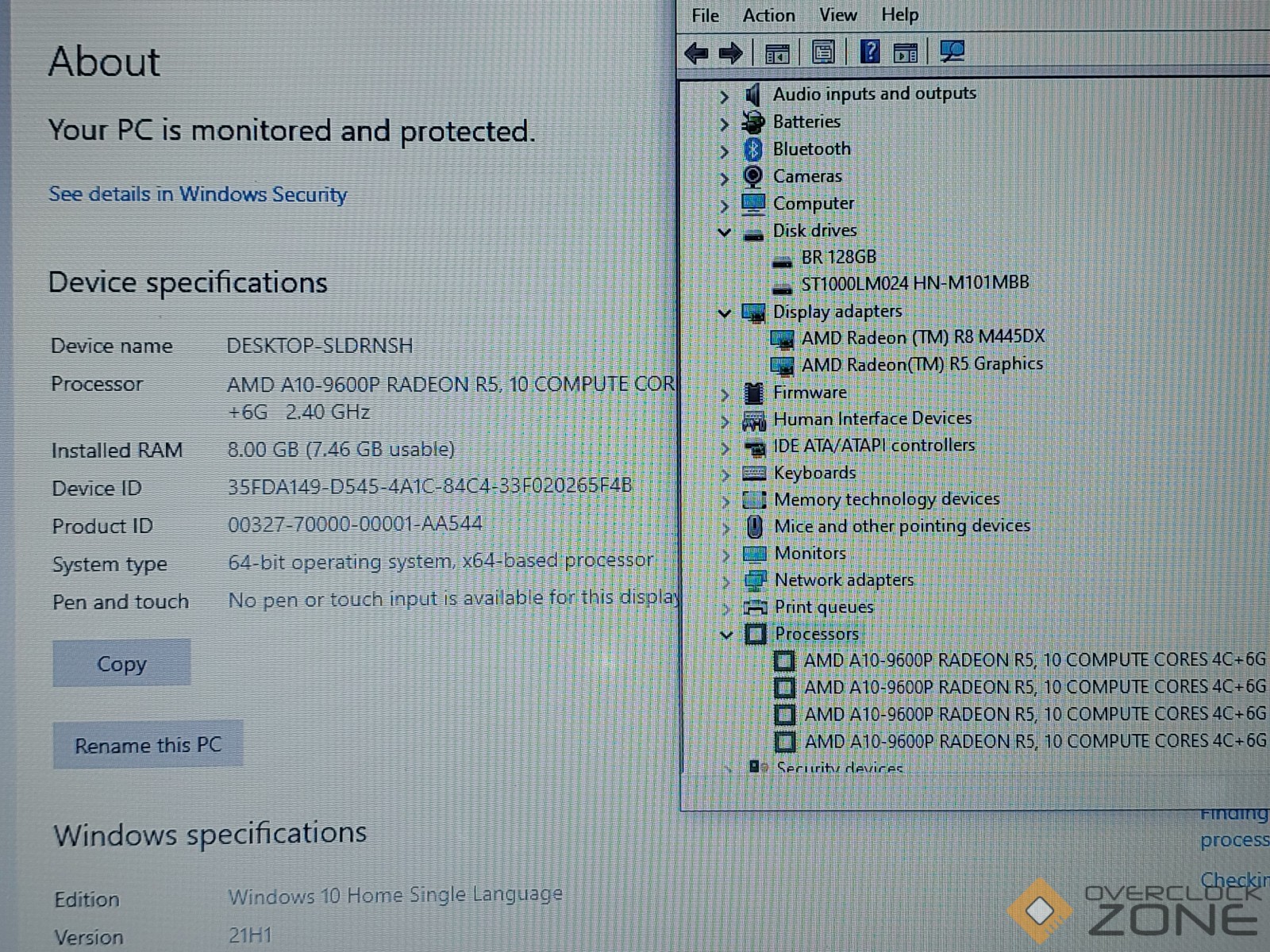Click the Monitors category icon
The width and height of the screenshot is (1270, 952).
tap(755, 554)
